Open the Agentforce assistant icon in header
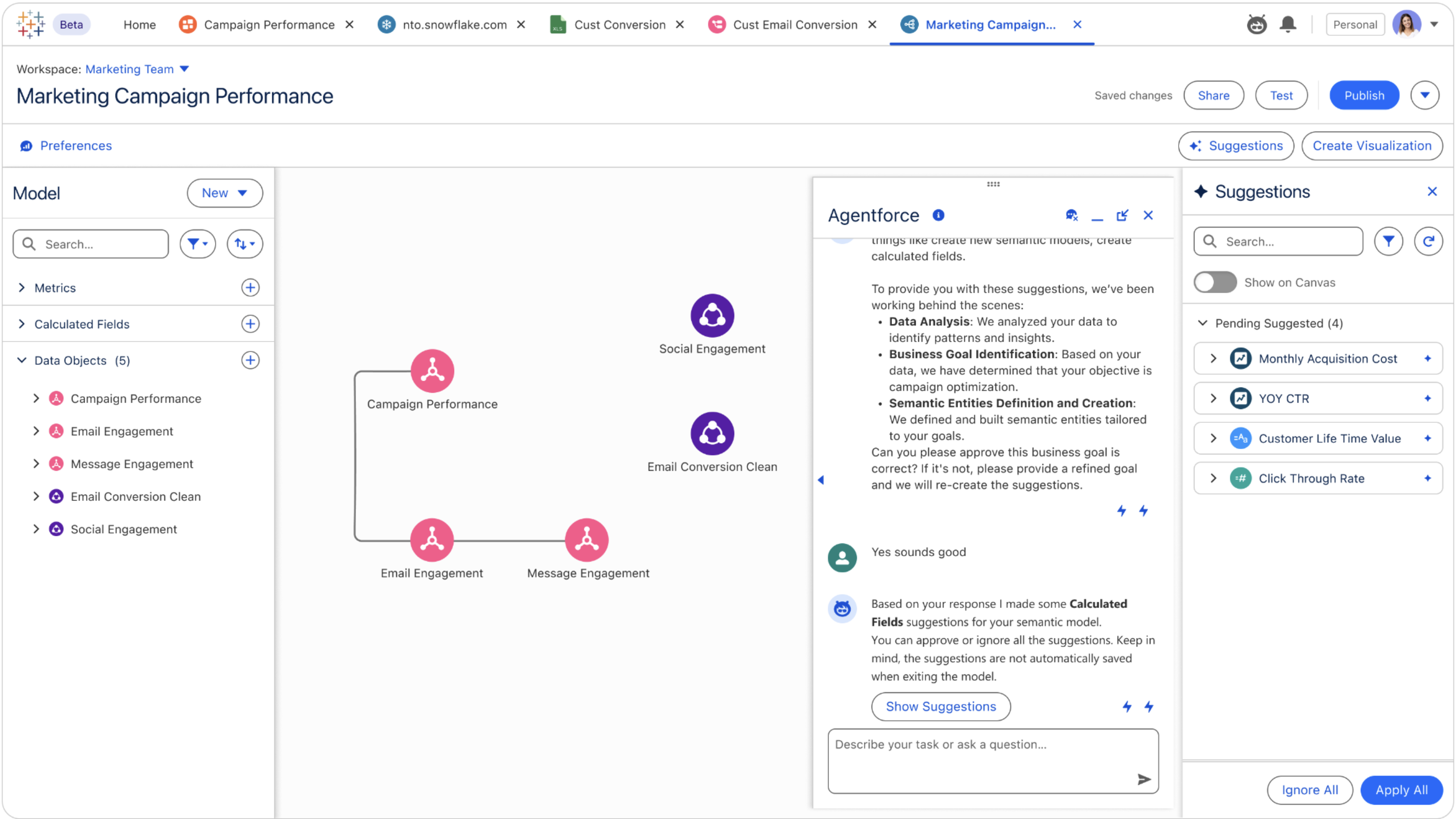1456x819 pixels. (1256, 24)
